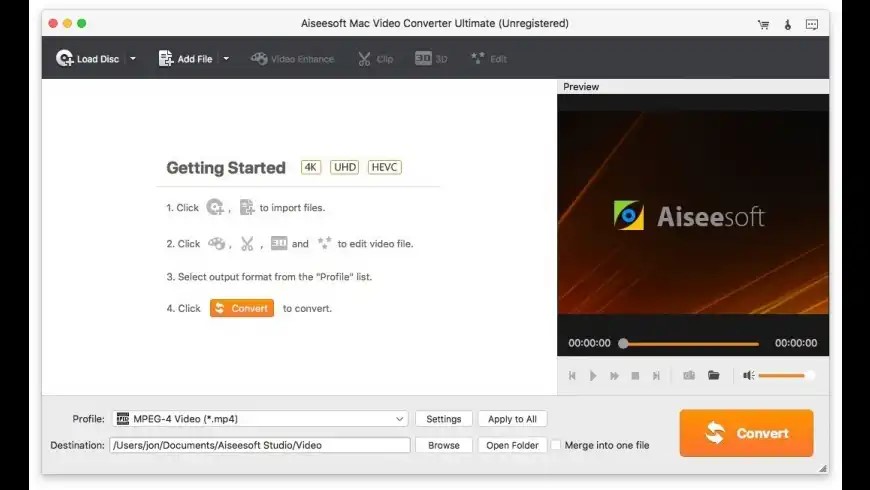Skip to next item in preview player

click(656, 376)
